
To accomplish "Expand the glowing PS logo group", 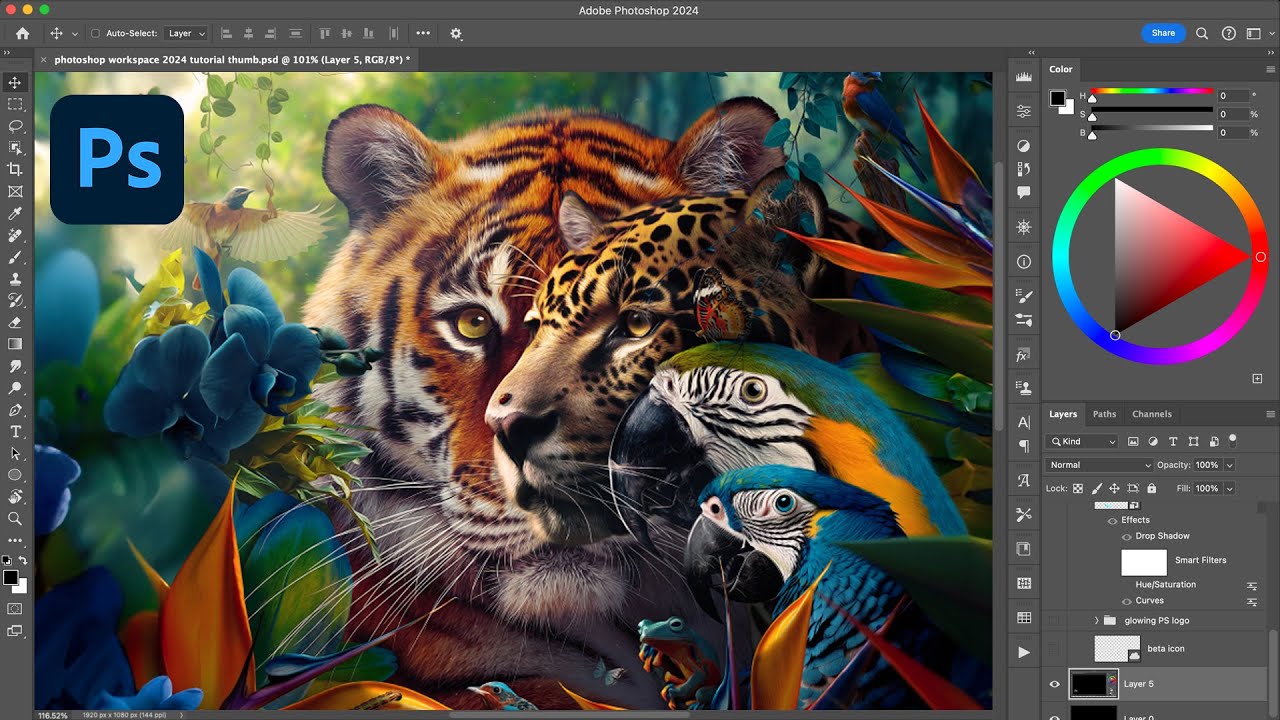I will 1096,620.
